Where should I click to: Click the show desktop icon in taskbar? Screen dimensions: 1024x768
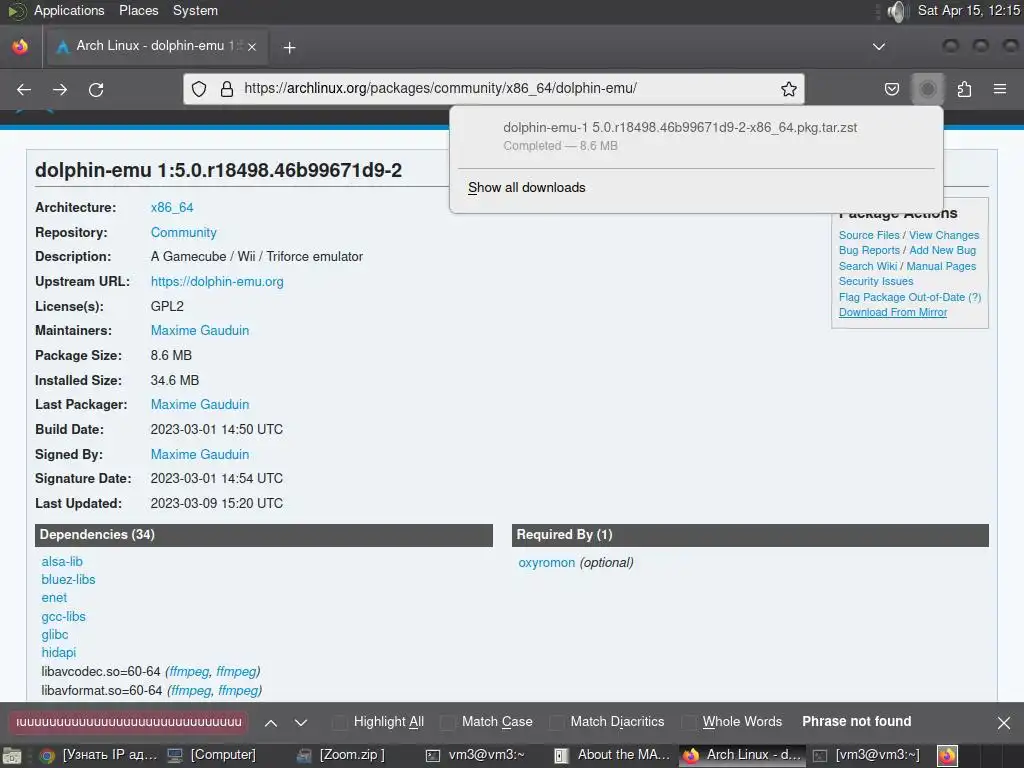coord(12,756)
